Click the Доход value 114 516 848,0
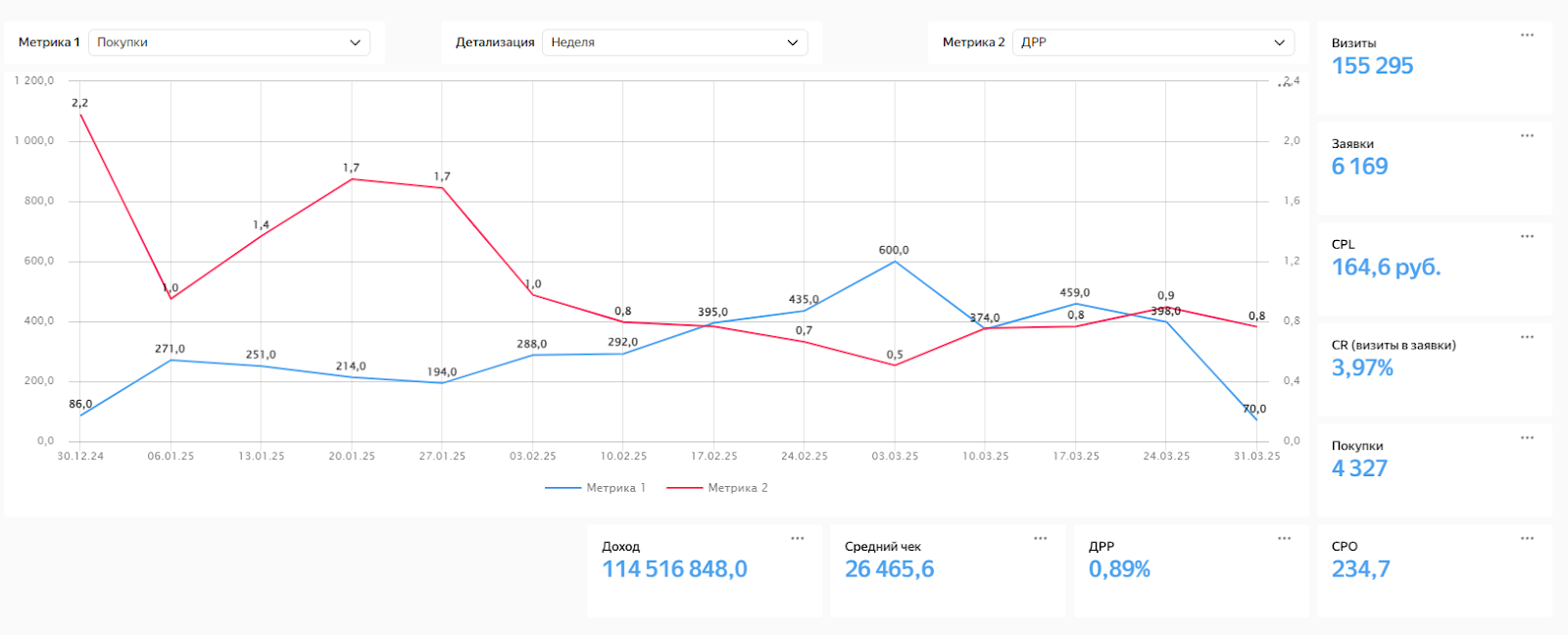This screenshot has width=1568, height=635. [674, 569]
